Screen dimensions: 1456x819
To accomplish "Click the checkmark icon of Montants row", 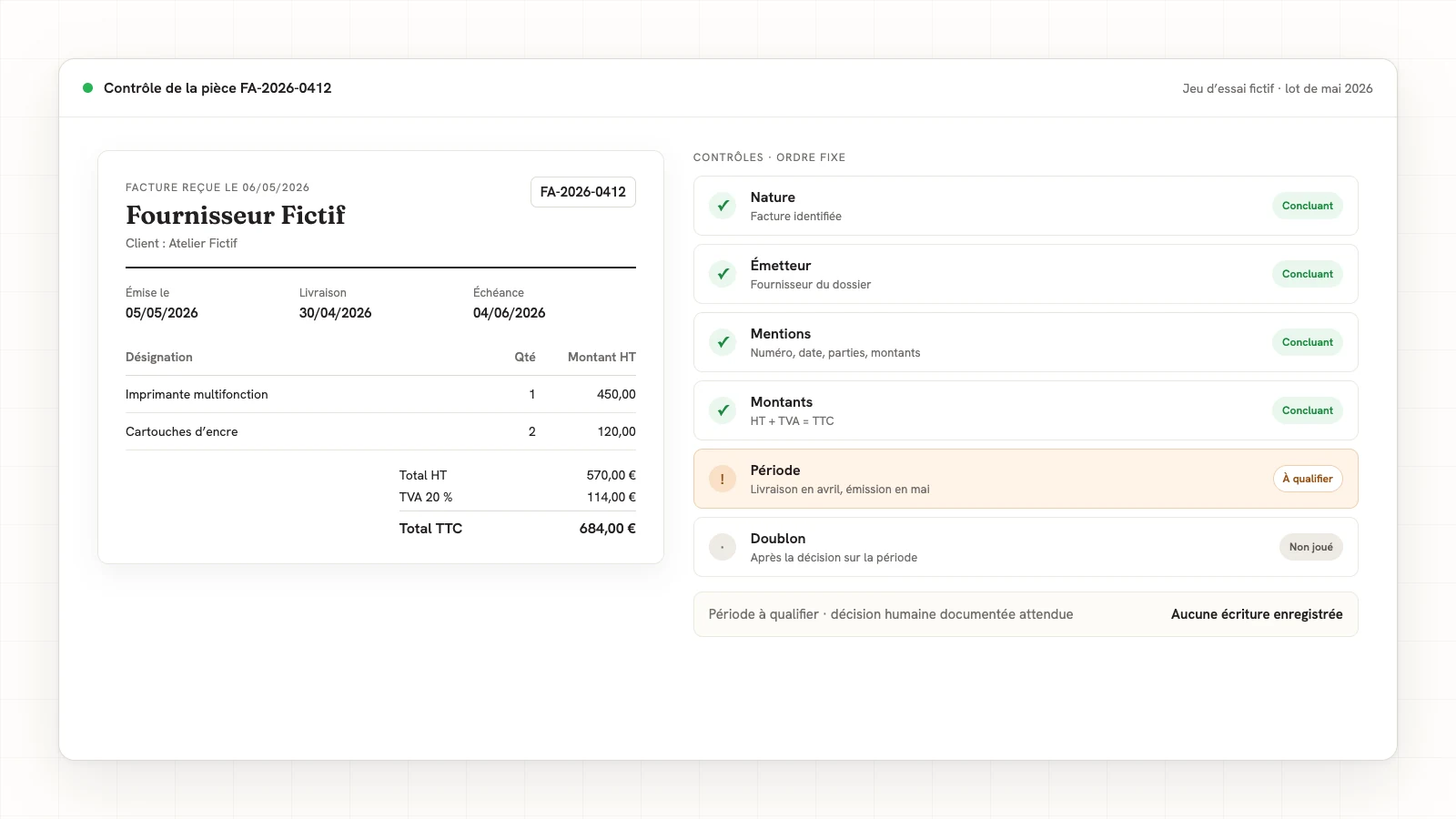I will click(723, 410).
